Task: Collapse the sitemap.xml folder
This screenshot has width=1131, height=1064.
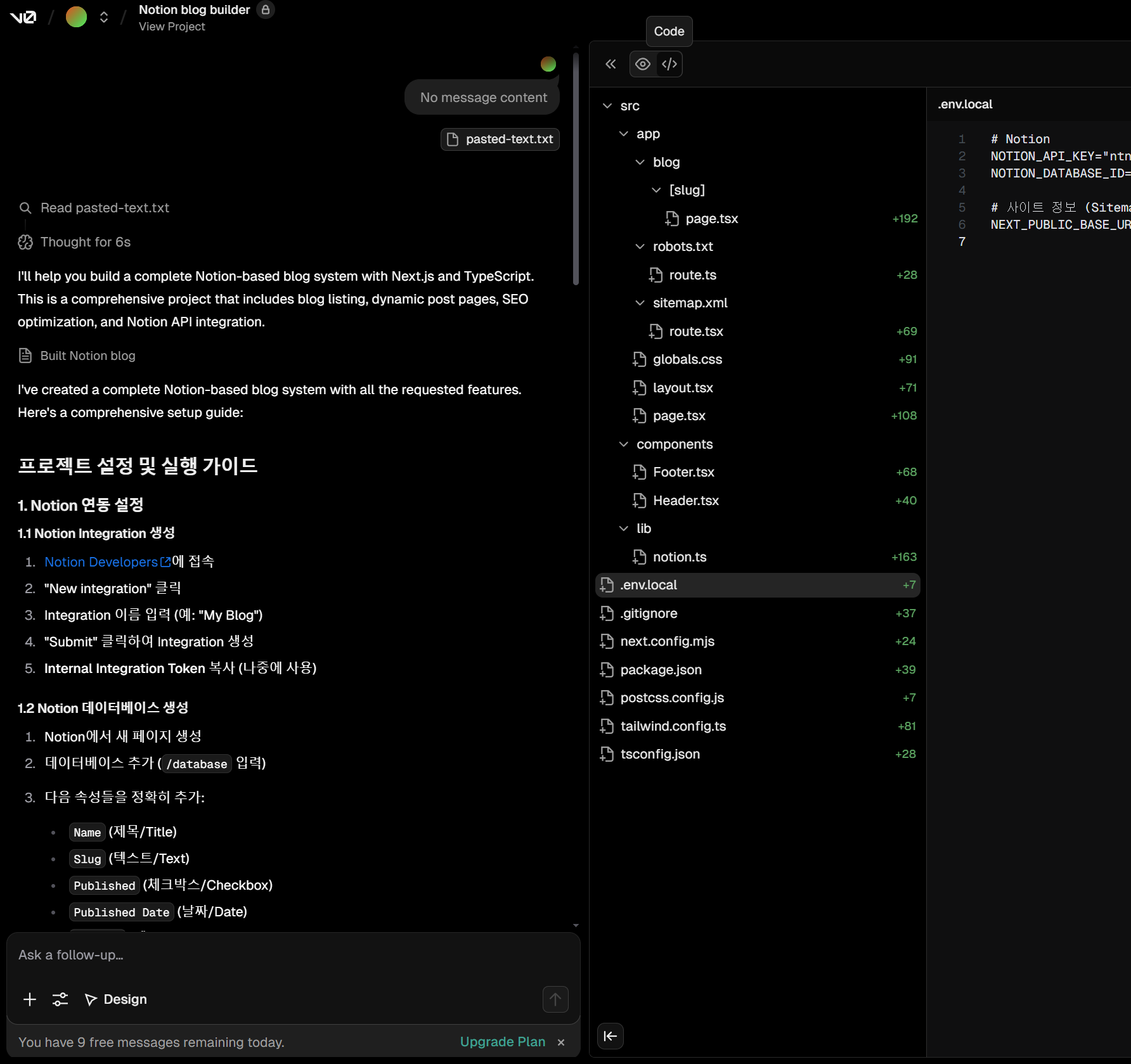Action: pyautogui.click(x=640, y=303)
